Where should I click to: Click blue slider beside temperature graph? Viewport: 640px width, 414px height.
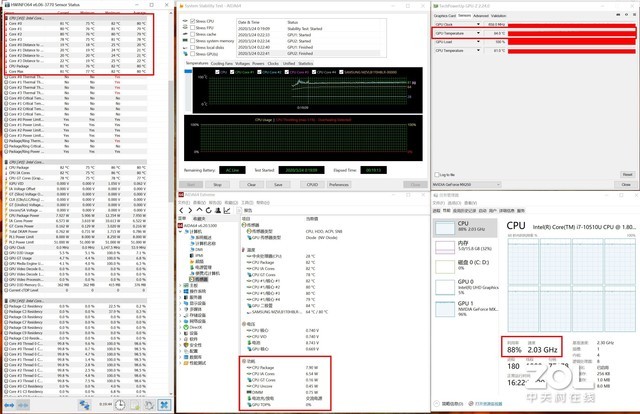pyautogui.click(x=188, y=71)
